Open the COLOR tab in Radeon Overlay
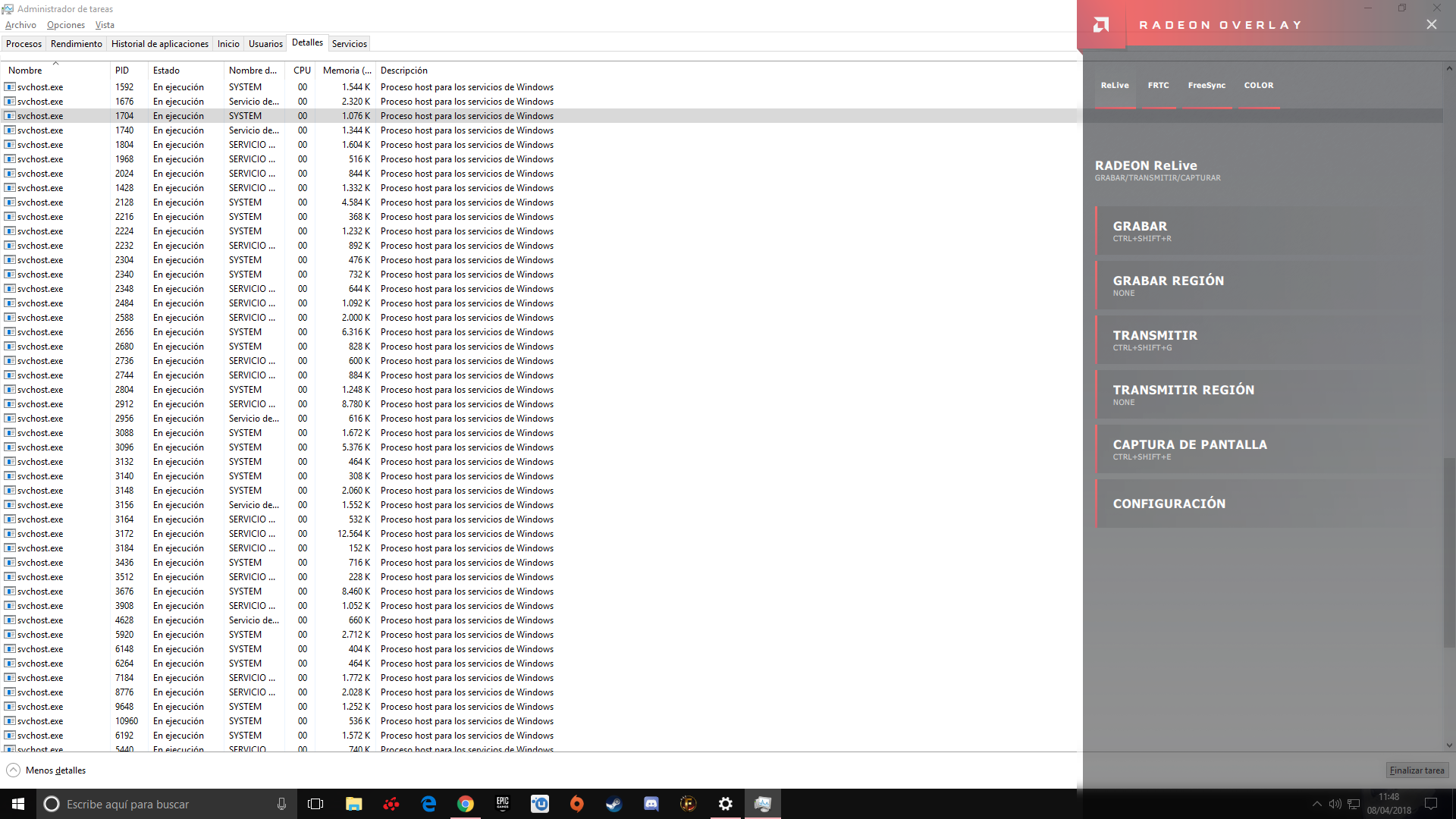1456x819 pixels. pyautogui.click(x=1258, y=86)
